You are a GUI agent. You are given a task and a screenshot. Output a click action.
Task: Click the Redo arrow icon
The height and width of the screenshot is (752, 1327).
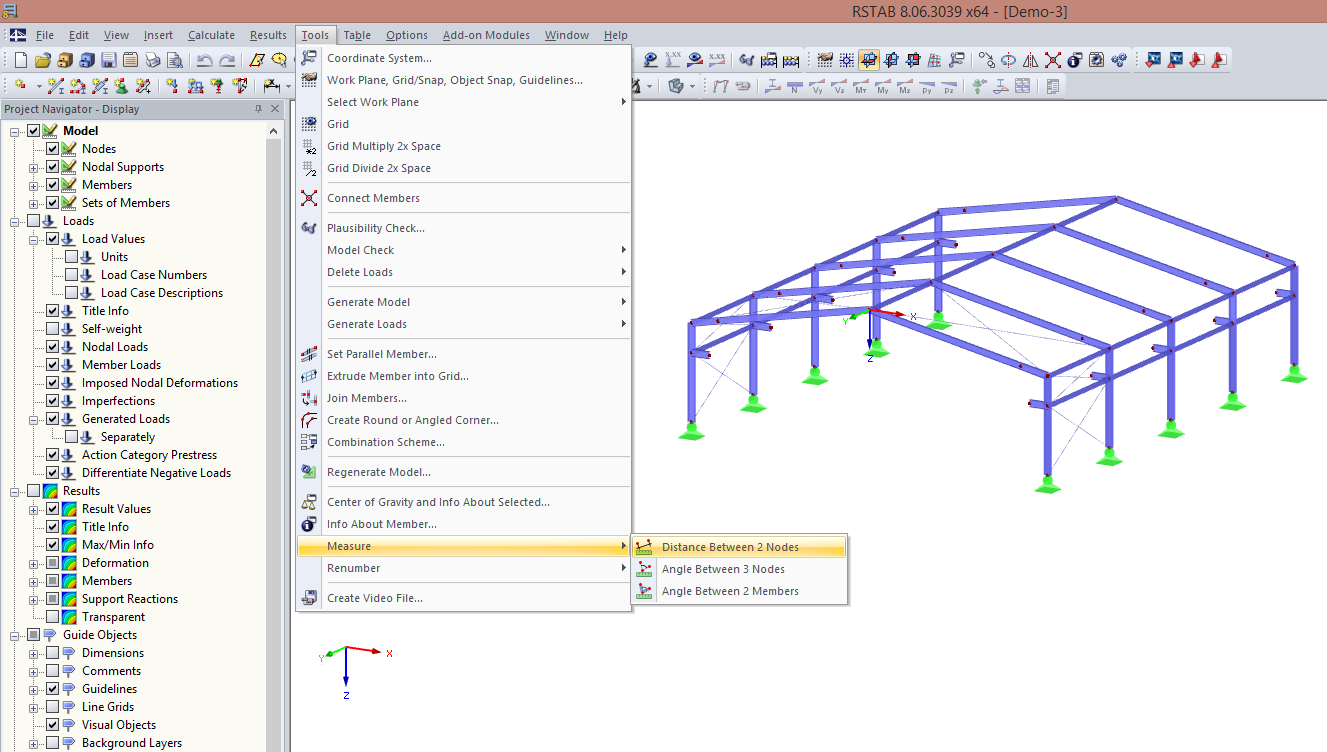tap(227, 60)
